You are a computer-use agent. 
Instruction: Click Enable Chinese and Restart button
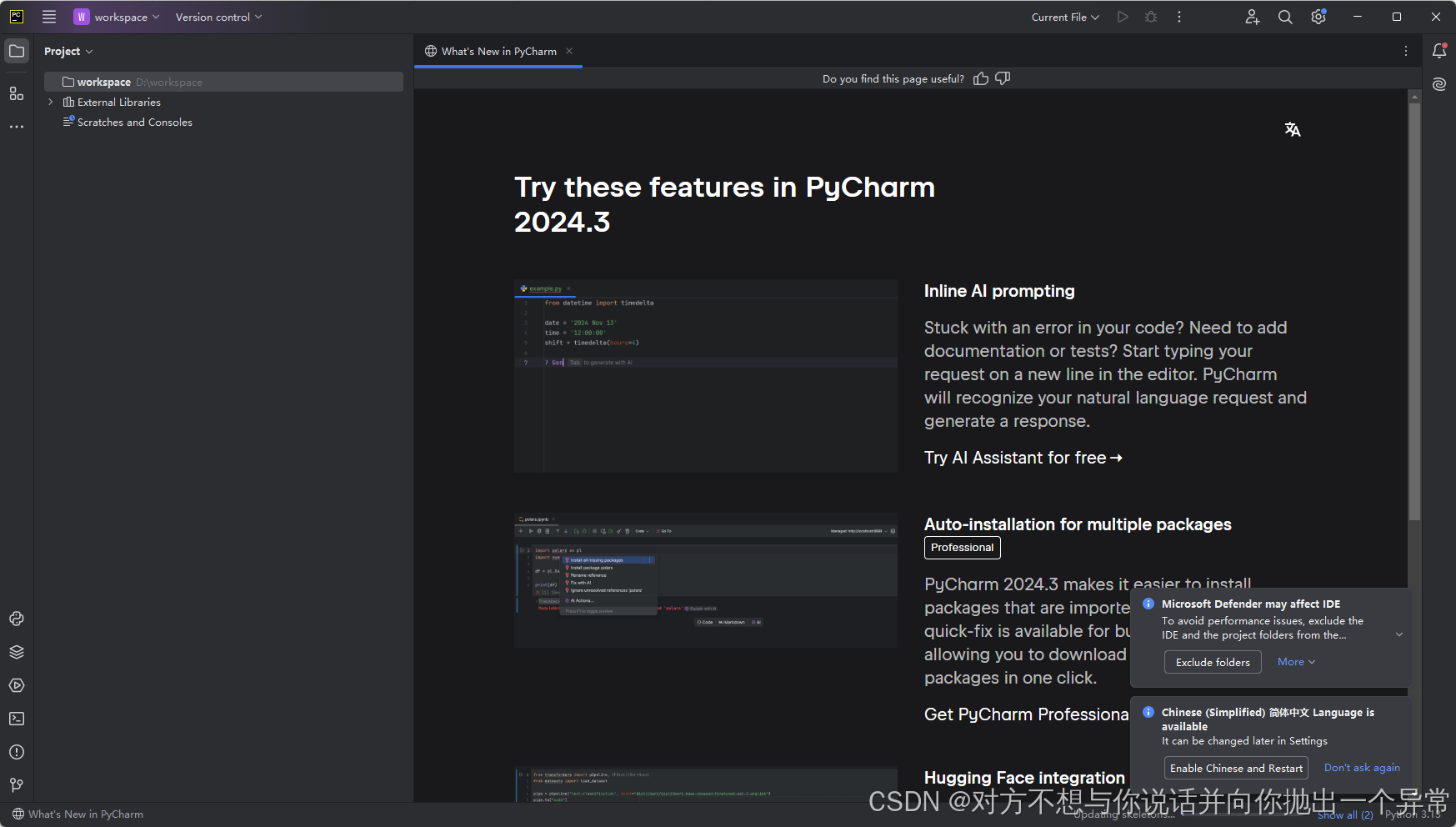coord(1236,768)
